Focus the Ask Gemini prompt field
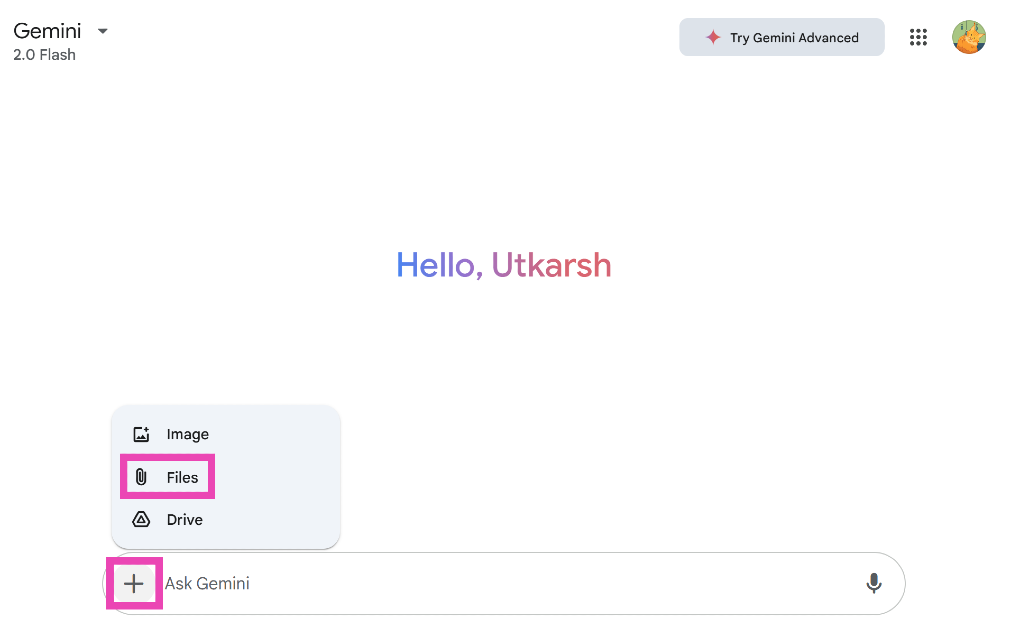 pyautogui.click(x=400, y=583)
